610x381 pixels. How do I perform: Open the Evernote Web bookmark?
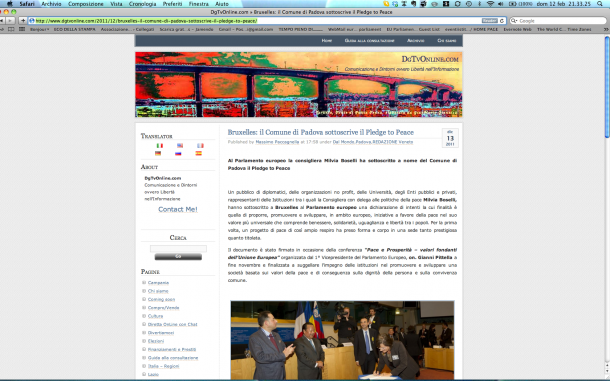[x=517, y=29]
